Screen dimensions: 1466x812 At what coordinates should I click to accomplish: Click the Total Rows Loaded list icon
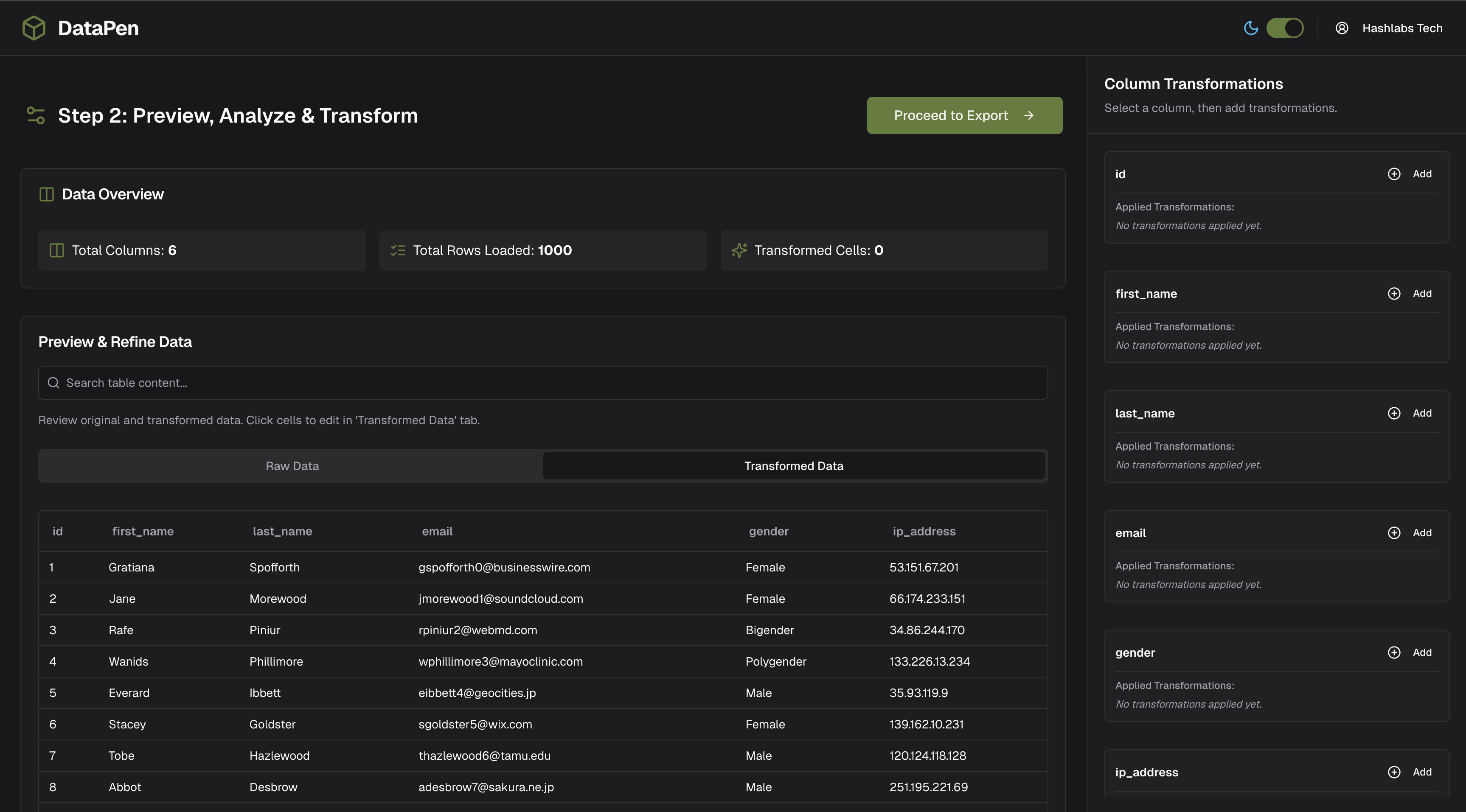[x=398, y=250]
